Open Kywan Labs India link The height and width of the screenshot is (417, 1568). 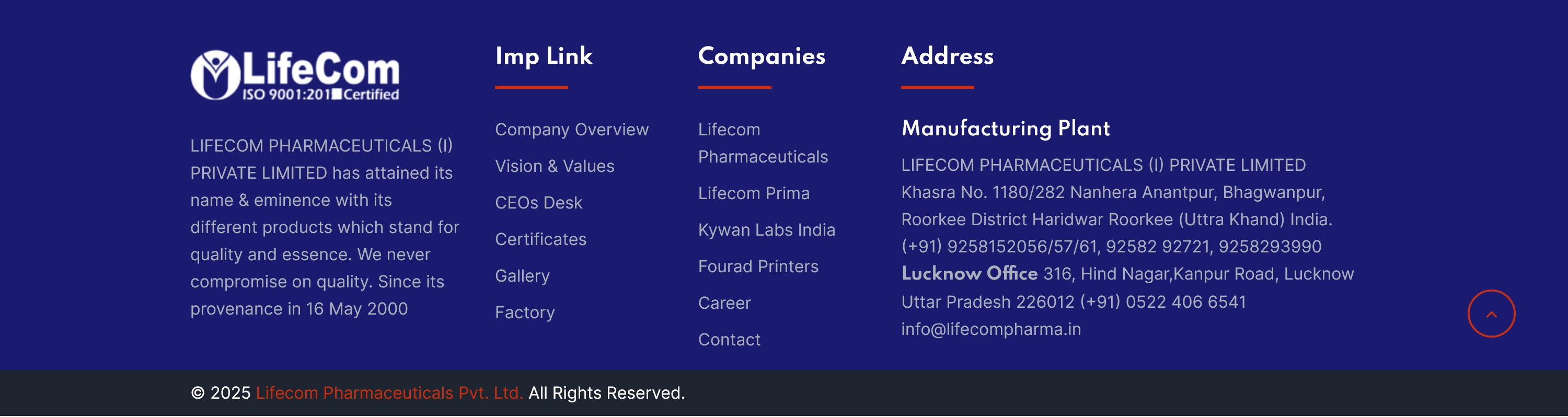(766, 230)
